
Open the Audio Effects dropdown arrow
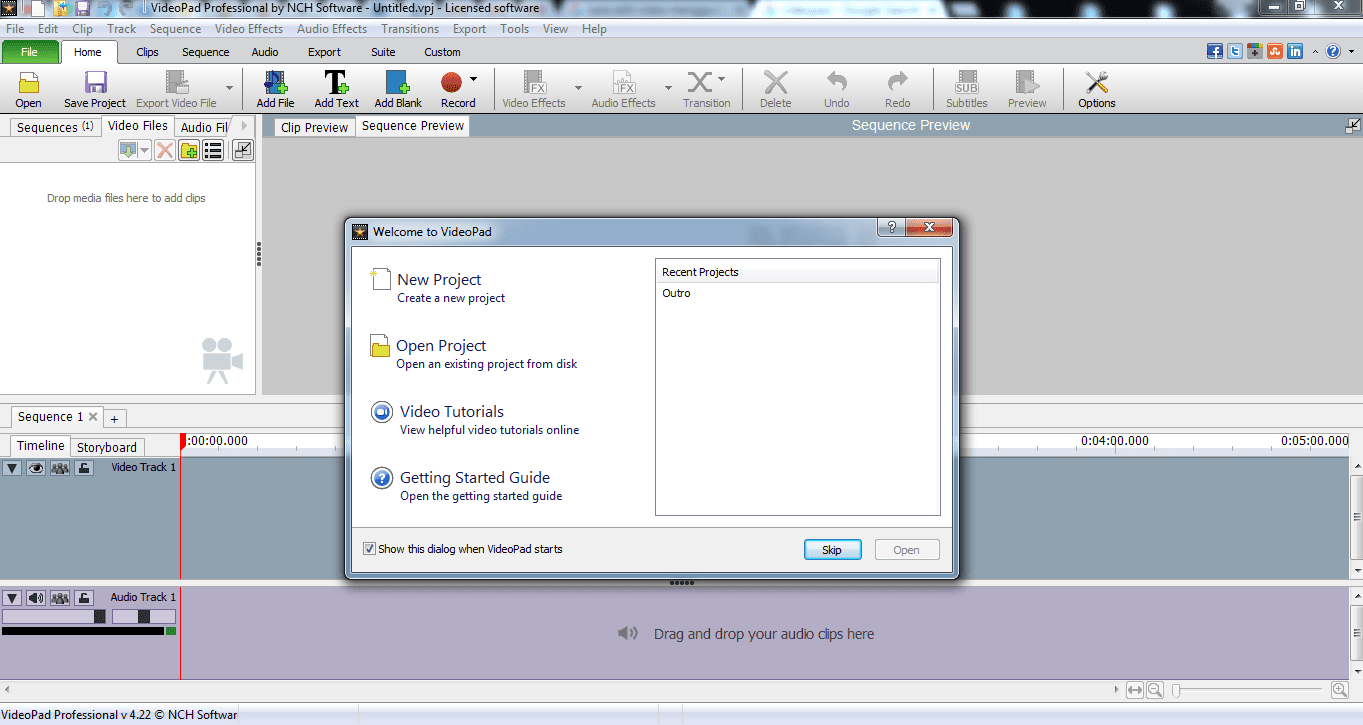pyautogui.click(x=668, y=88)
